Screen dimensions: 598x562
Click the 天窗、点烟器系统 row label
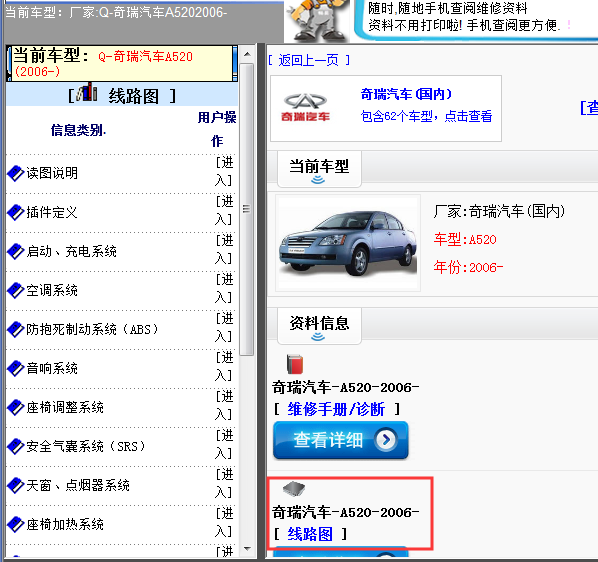pyautogui.click(x=78, y=485)
